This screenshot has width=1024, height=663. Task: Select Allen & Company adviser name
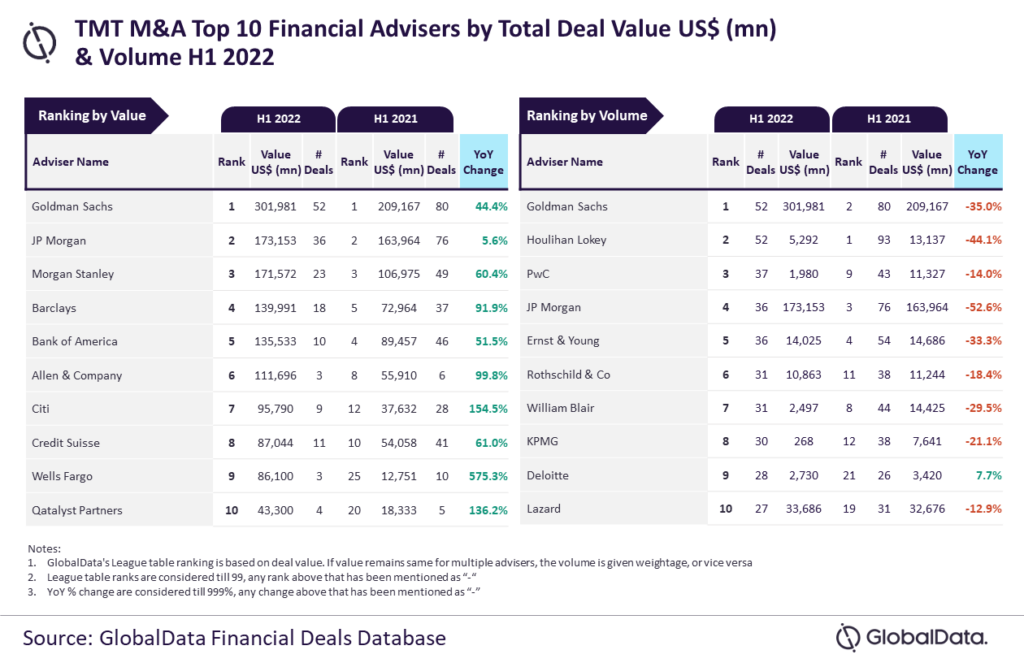(77, 375)
